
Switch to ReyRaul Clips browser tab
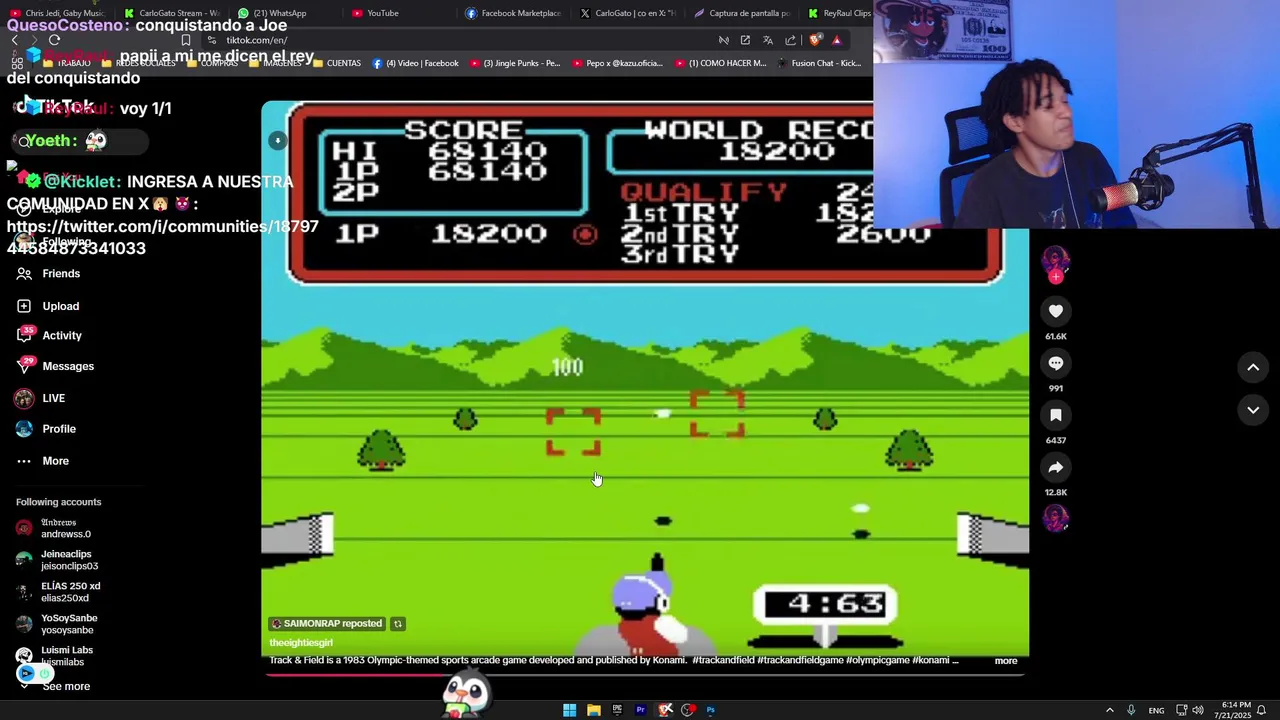point(840,13)
